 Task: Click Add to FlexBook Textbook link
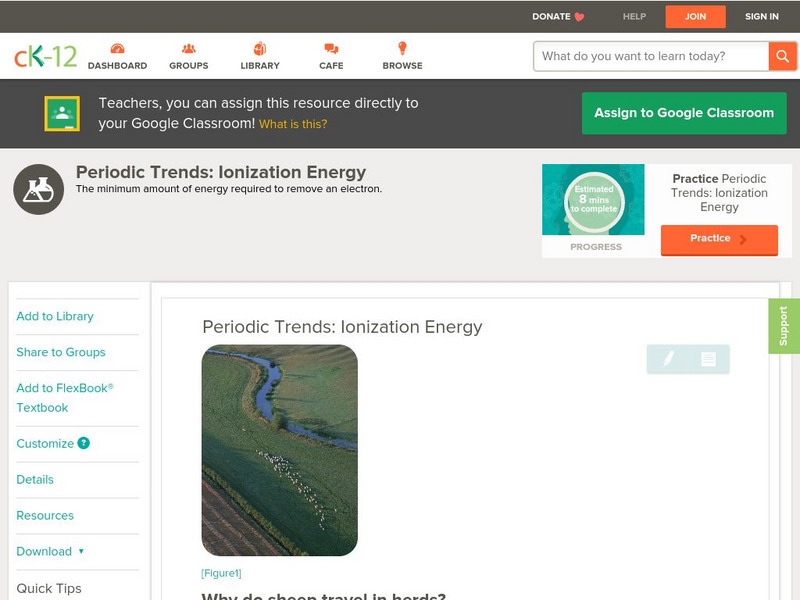pos(65,398)
